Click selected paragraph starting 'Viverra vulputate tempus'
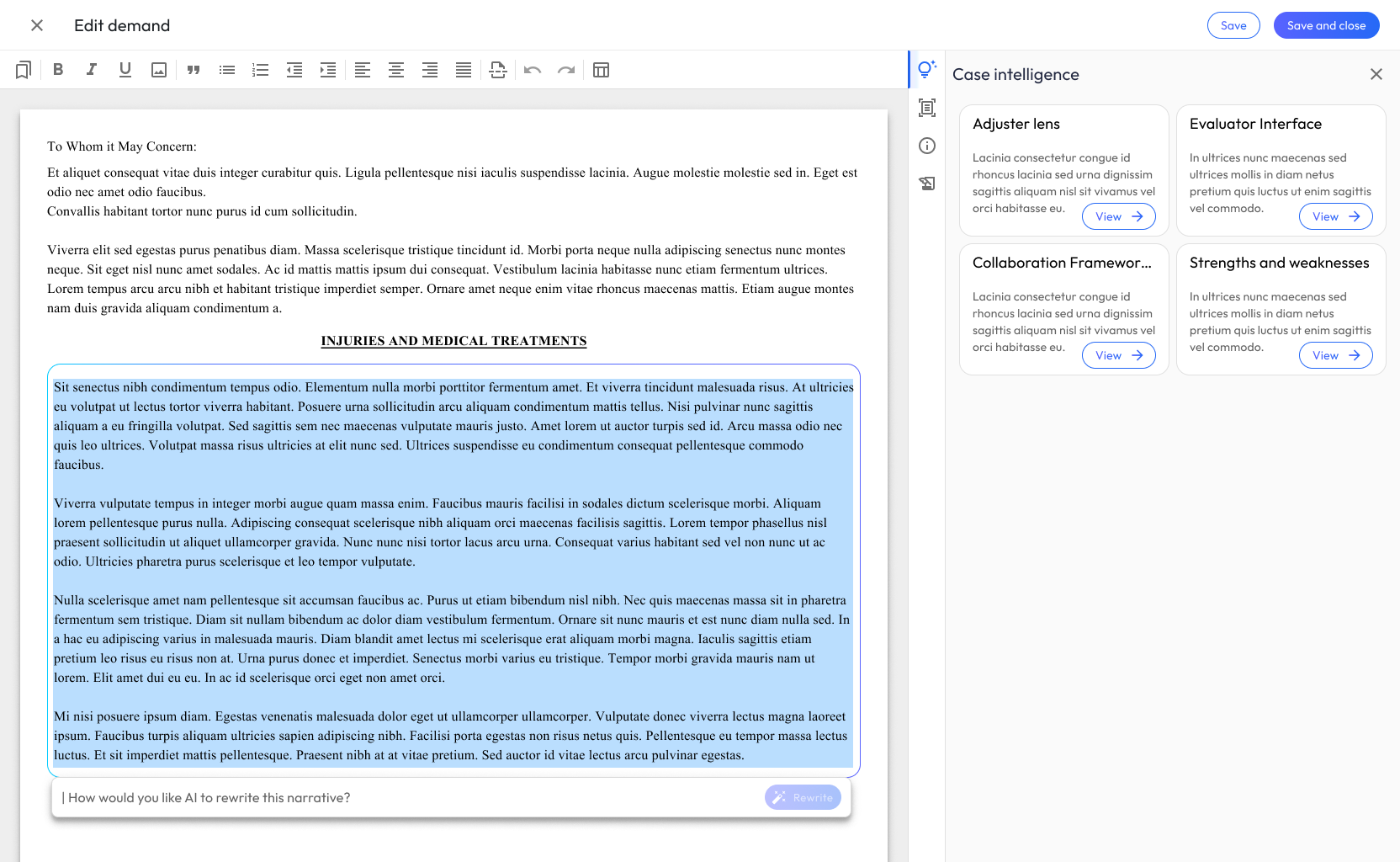Viewport: 1400px width, 862px height. [x=441, y=532]
